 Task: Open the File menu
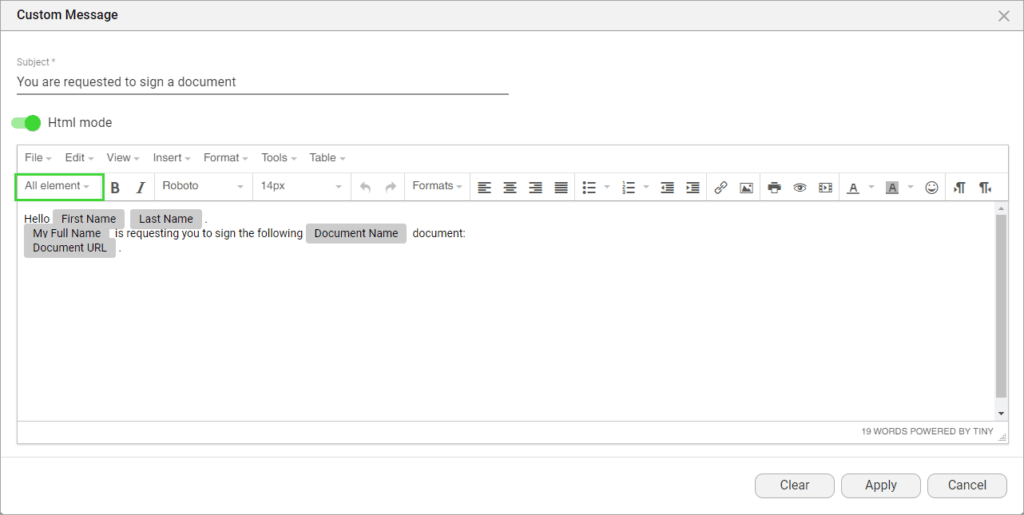click(38, 157)
